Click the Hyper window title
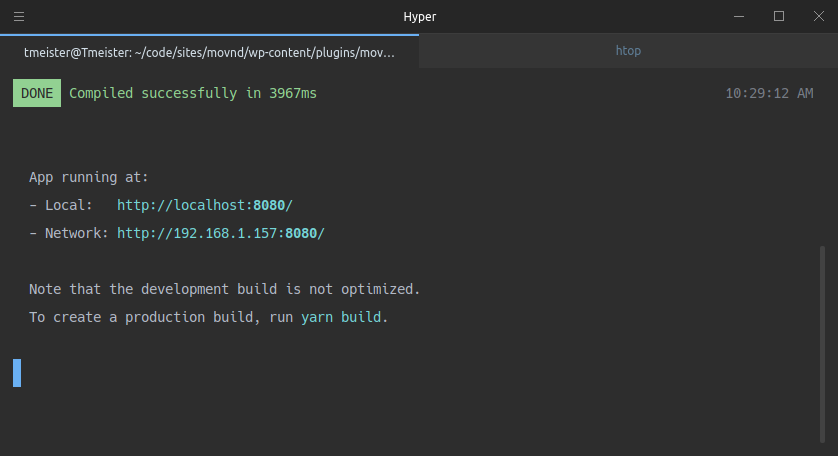The height and width of the screenshot is (456, 838). [420, 17]
